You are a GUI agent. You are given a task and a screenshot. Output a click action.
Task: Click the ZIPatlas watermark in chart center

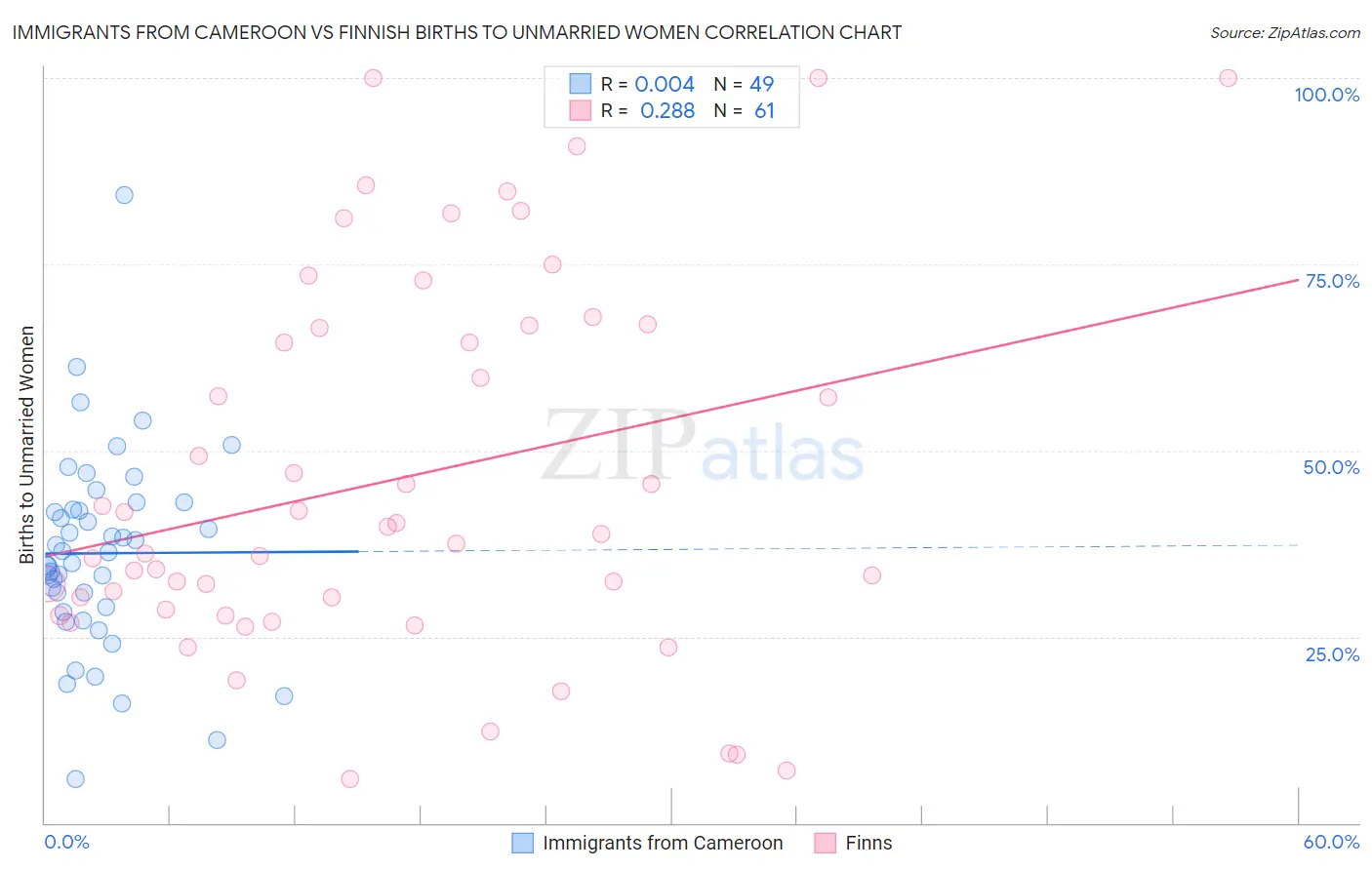coord(703,447)
